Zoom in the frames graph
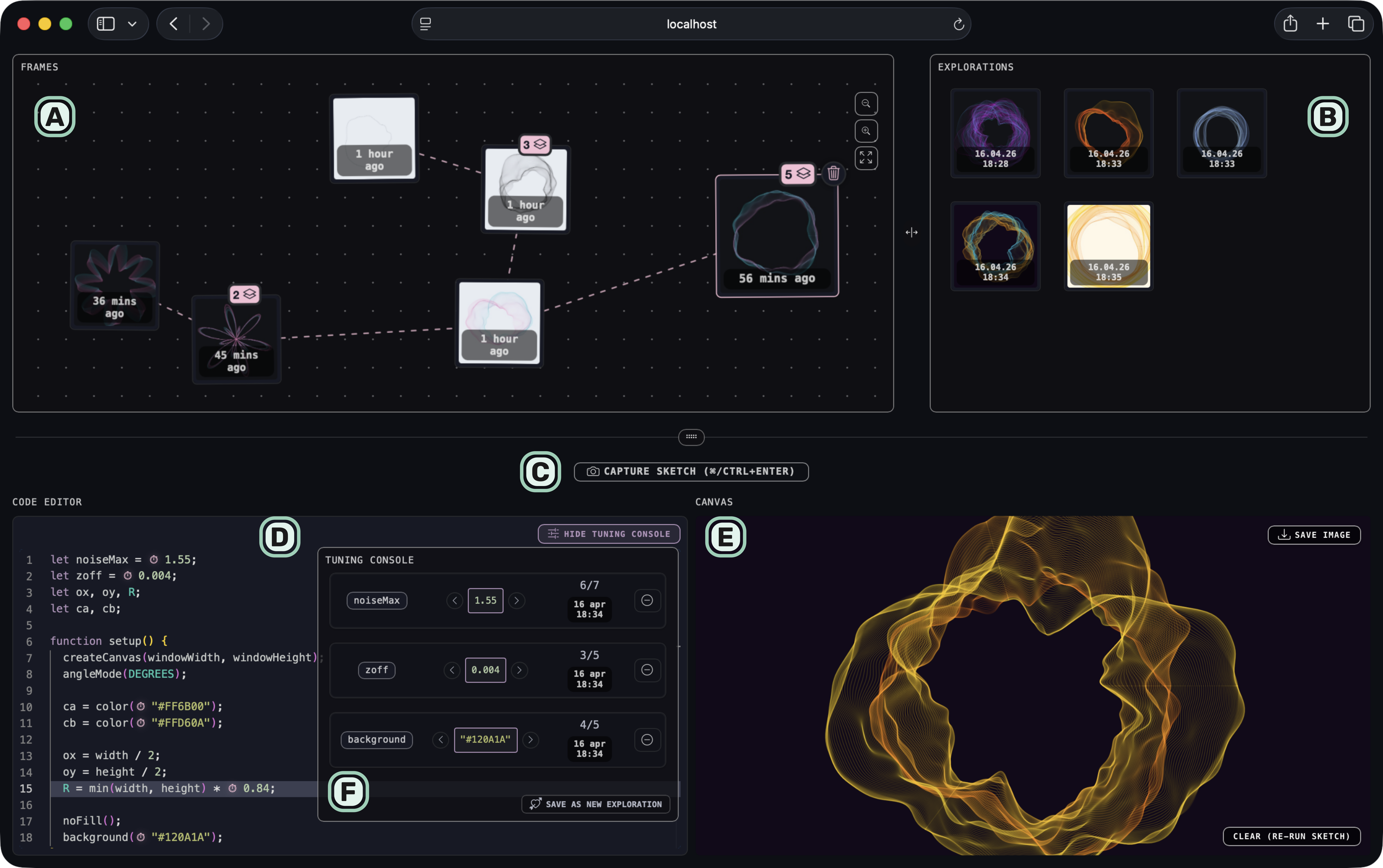Screen dimensions: 1383x868 866,131
